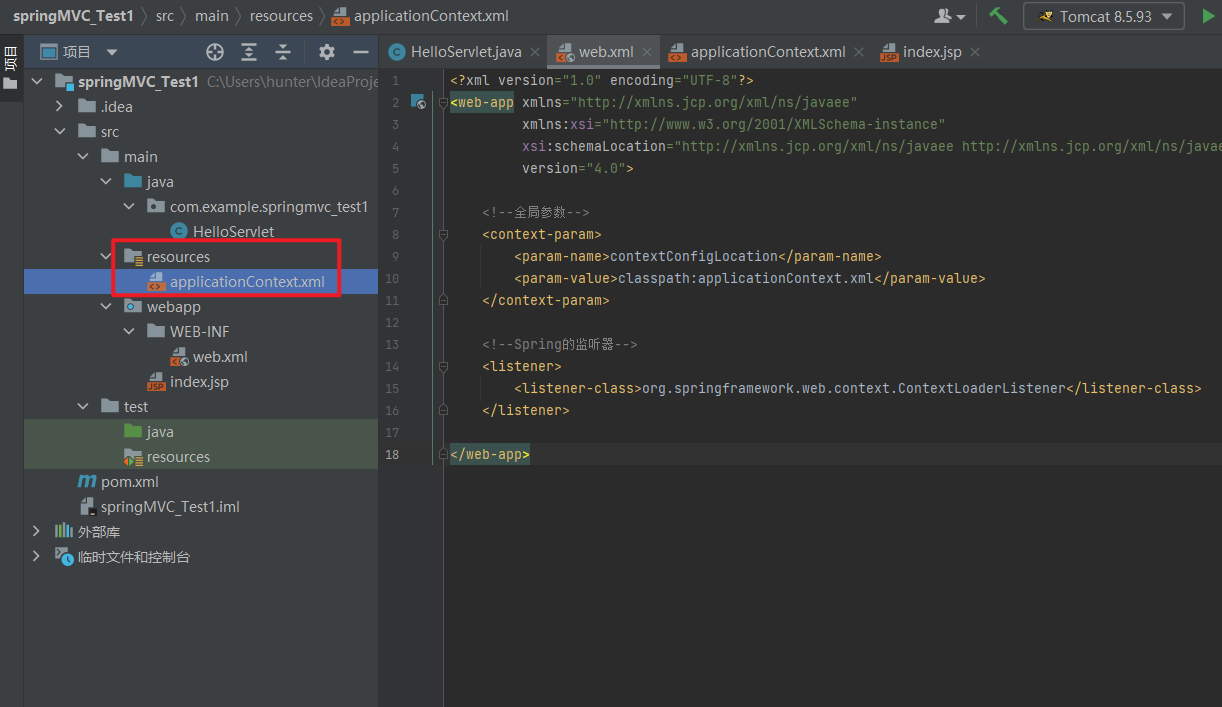The width and height of the screenshot is (1222, 707).
Task: Open the user account icon dropdown
Action: click(949, 16)
